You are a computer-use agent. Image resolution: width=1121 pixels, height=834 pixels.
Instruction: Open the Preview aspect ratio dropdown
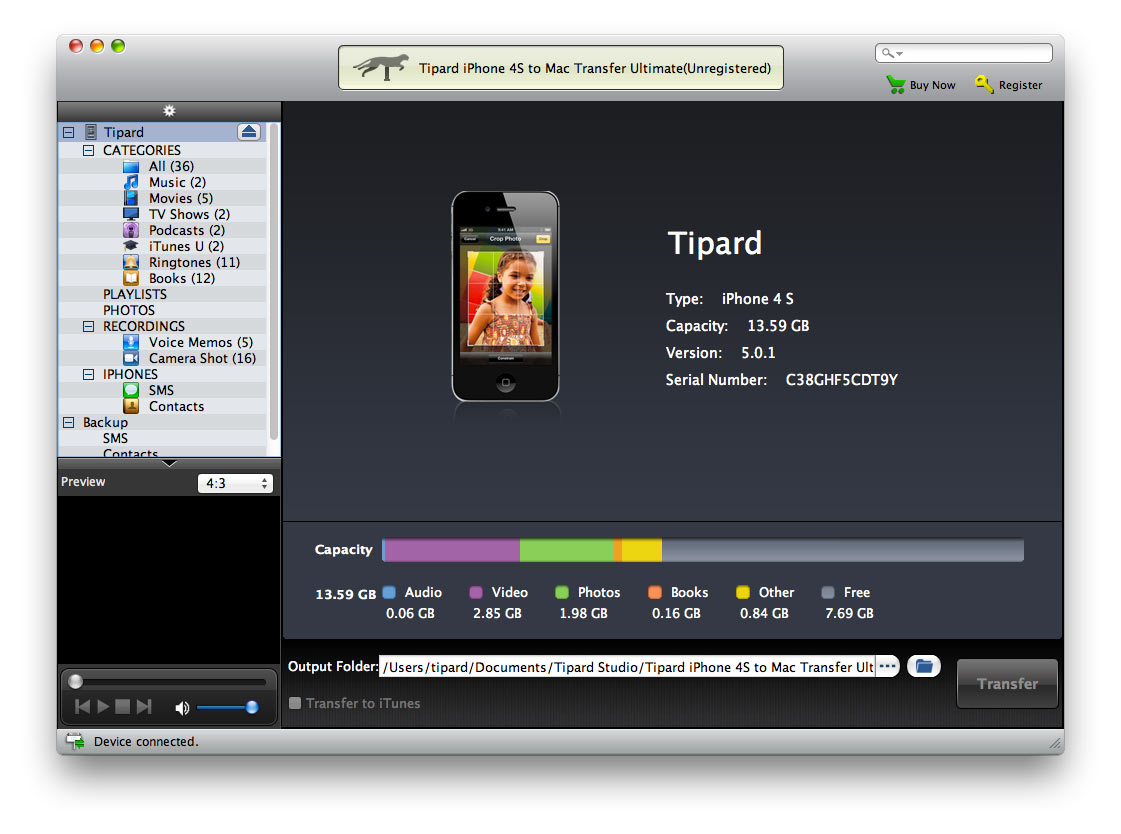coord(235,482)
